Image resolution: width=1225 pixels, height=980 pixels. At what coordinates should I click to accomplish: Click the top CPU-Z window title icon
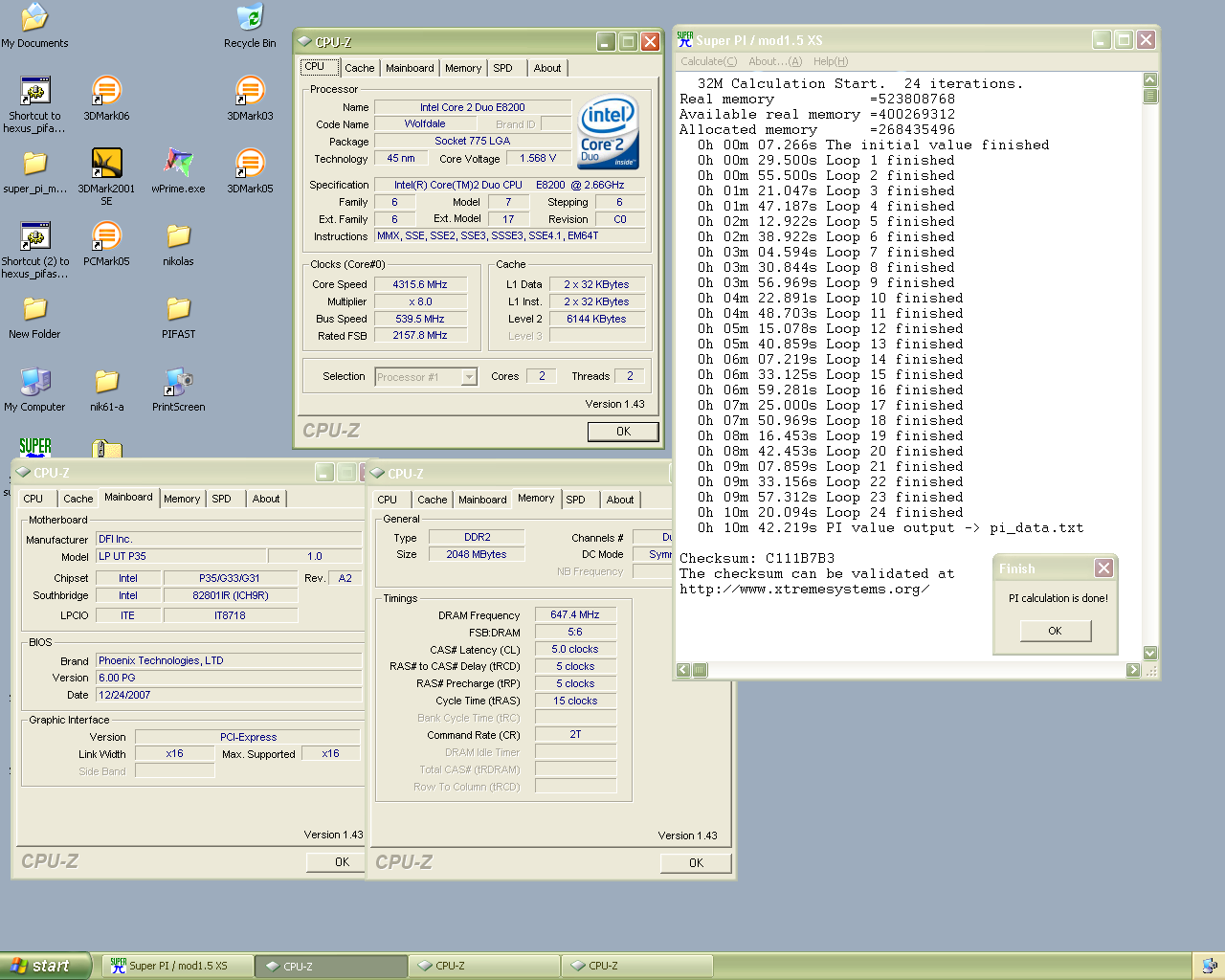[304, 41]
